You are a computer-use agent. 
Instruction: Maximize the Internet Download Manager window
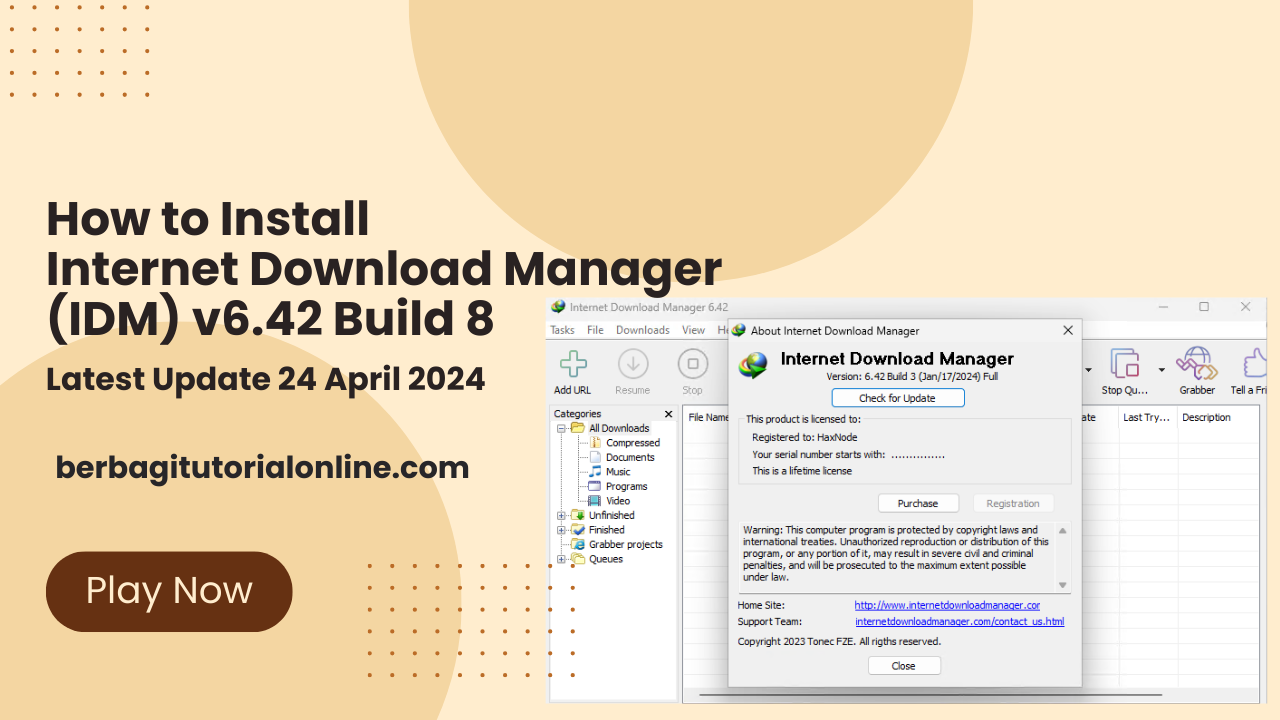tap(1204, 307)
